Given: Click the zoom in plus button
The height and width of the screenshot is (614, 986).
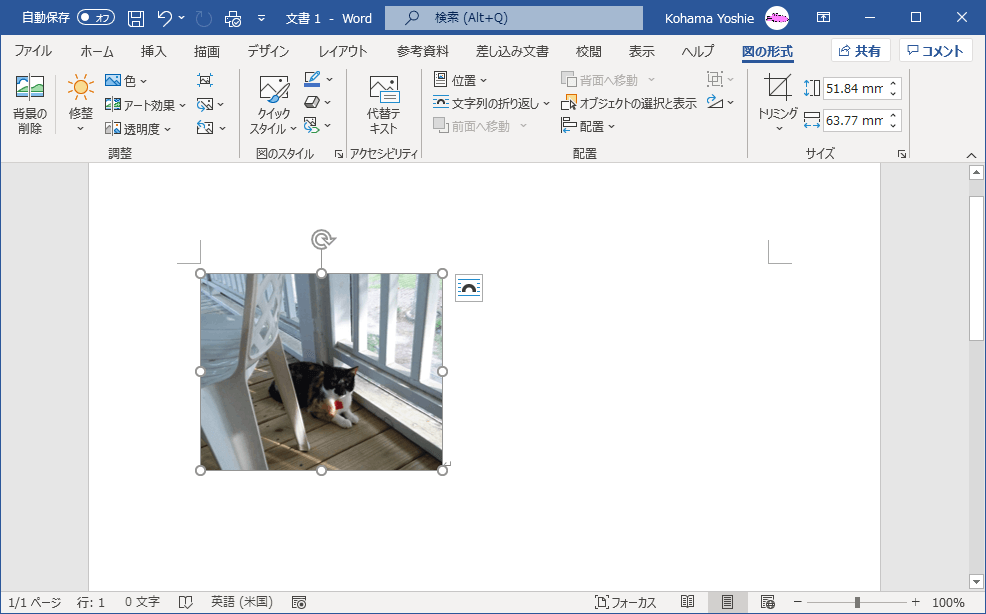Looking at the screenshot, I should point(916,603).
